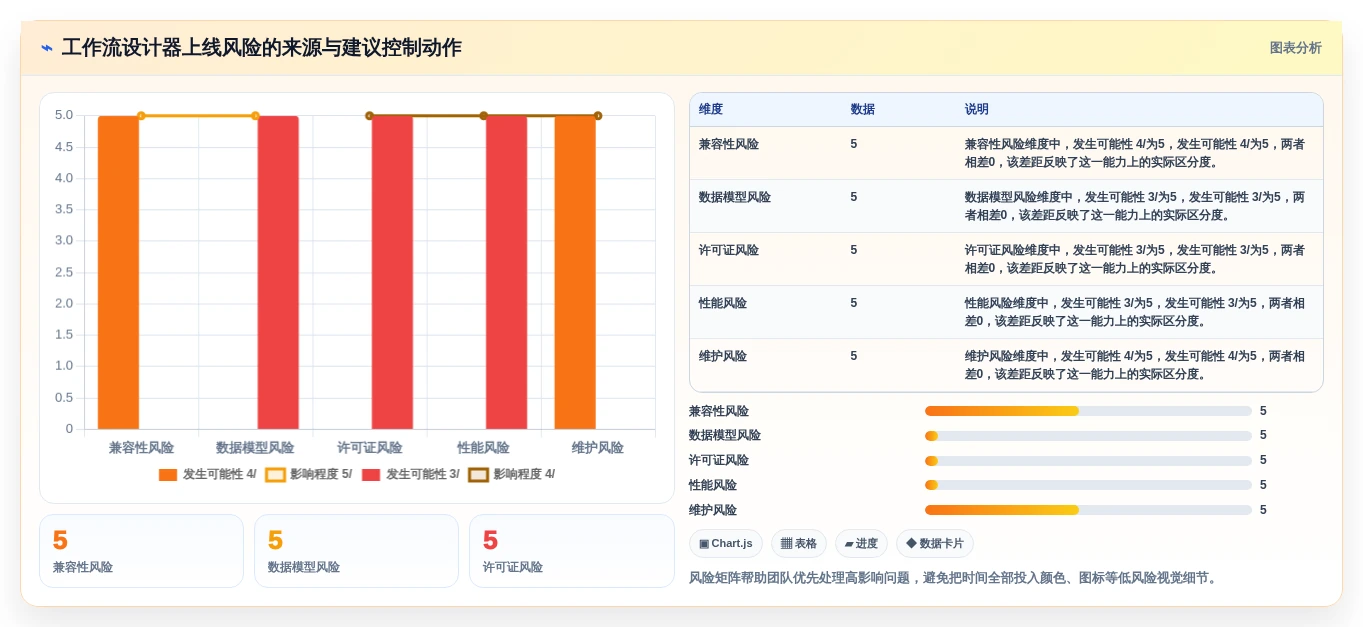
Task: Select the 维护风险 table row name
Action: 723,356
